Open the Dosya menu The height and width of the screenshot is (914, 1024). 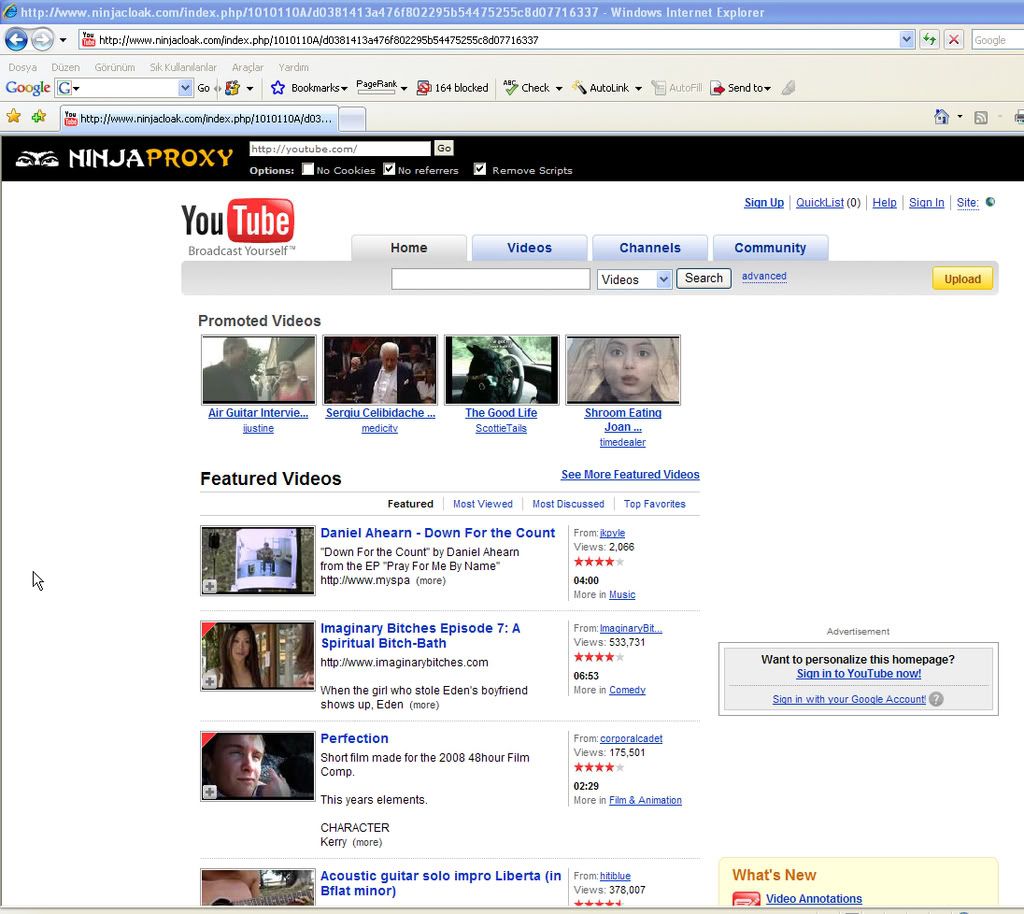click(x=22, y=67)
